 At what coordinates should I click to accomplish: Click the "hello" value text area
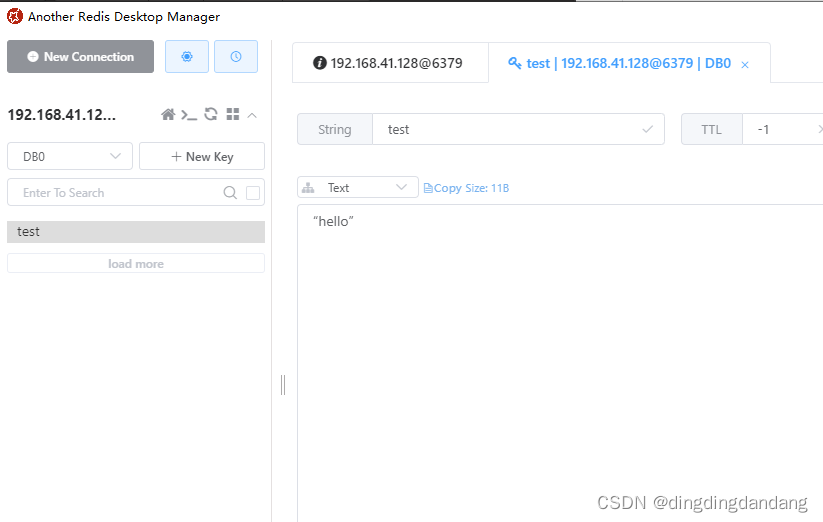click(x=560, y=363)
